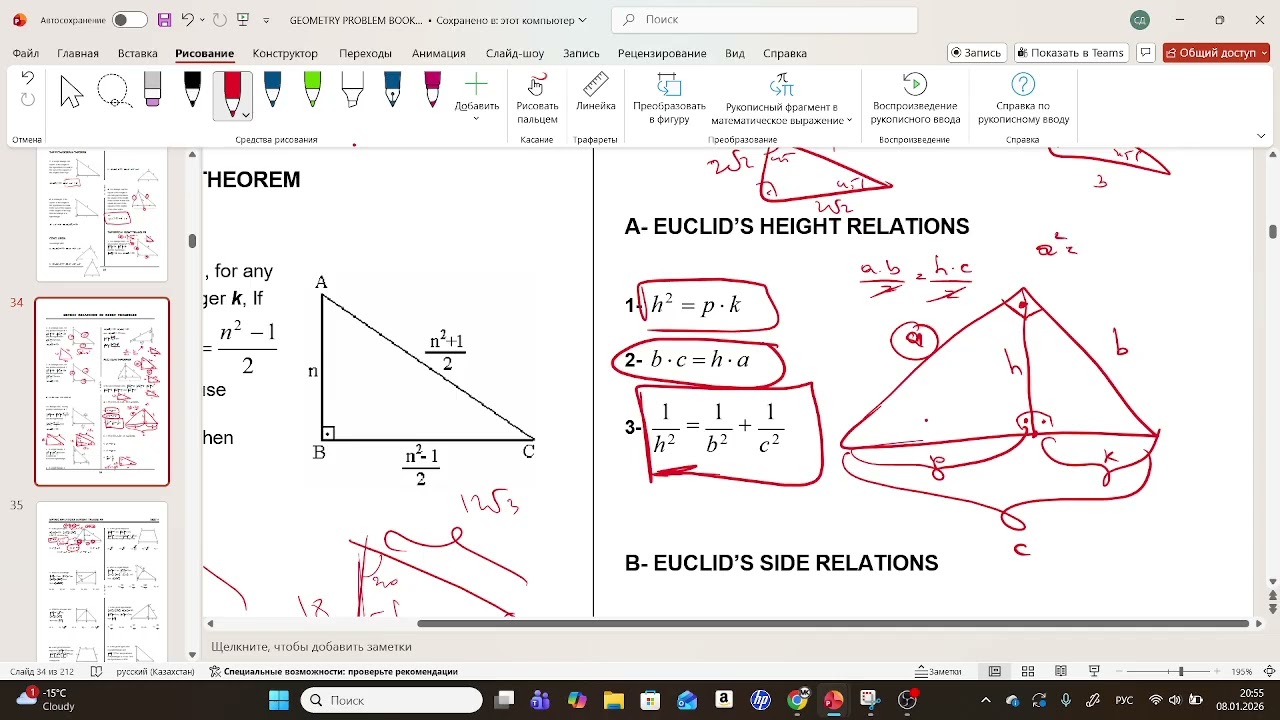The image size is (1280, 720).
Task: Open the Файл menu
Action: 26,53
